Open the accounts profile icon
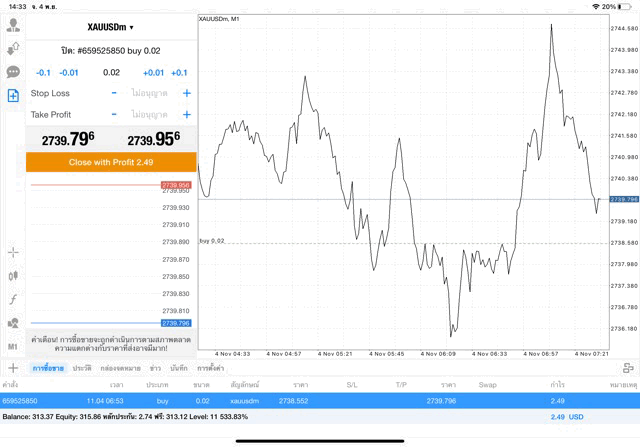This screenshot has width=640, height=447. tap(13, 25)
